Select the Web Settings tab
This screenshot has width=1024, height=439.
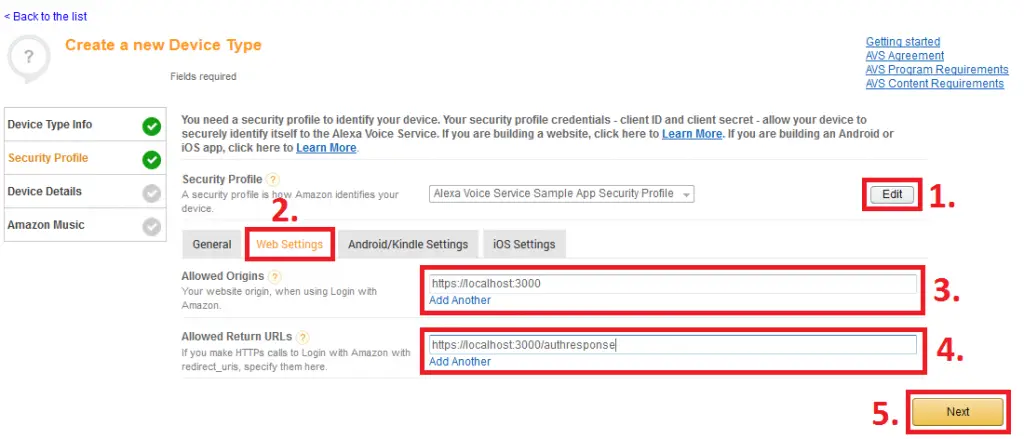coord(289,244)
